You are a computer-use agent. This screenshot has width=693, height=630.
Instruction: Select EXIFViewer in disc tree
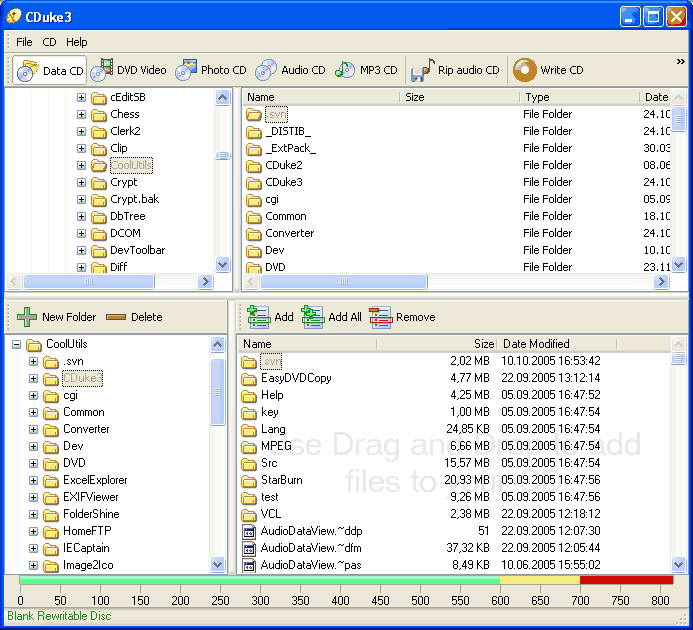(x=91, y=497)
